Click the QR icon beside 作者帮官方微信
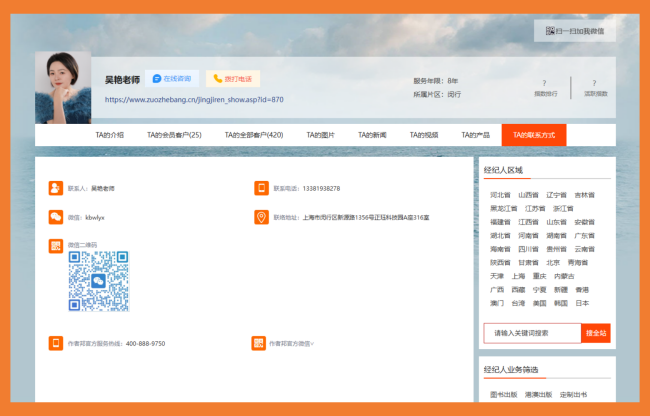 pos(259,343)
